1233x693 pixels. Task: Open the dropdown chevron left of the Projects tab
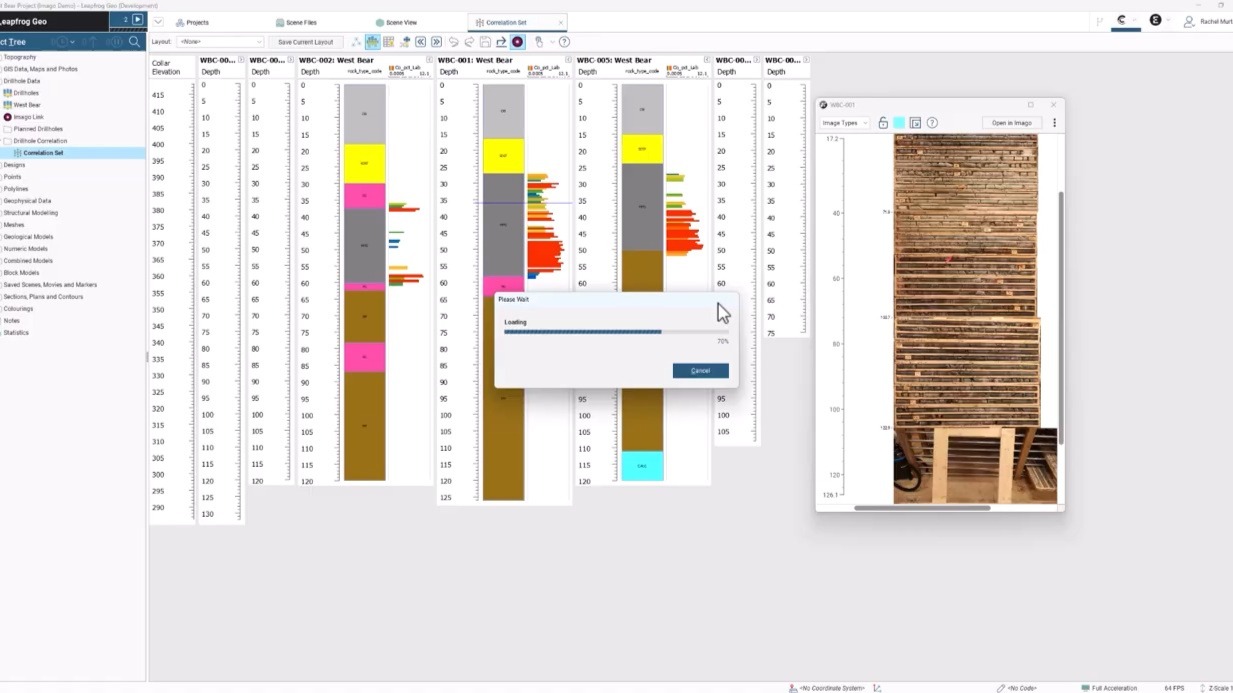(x=158, y=21)
